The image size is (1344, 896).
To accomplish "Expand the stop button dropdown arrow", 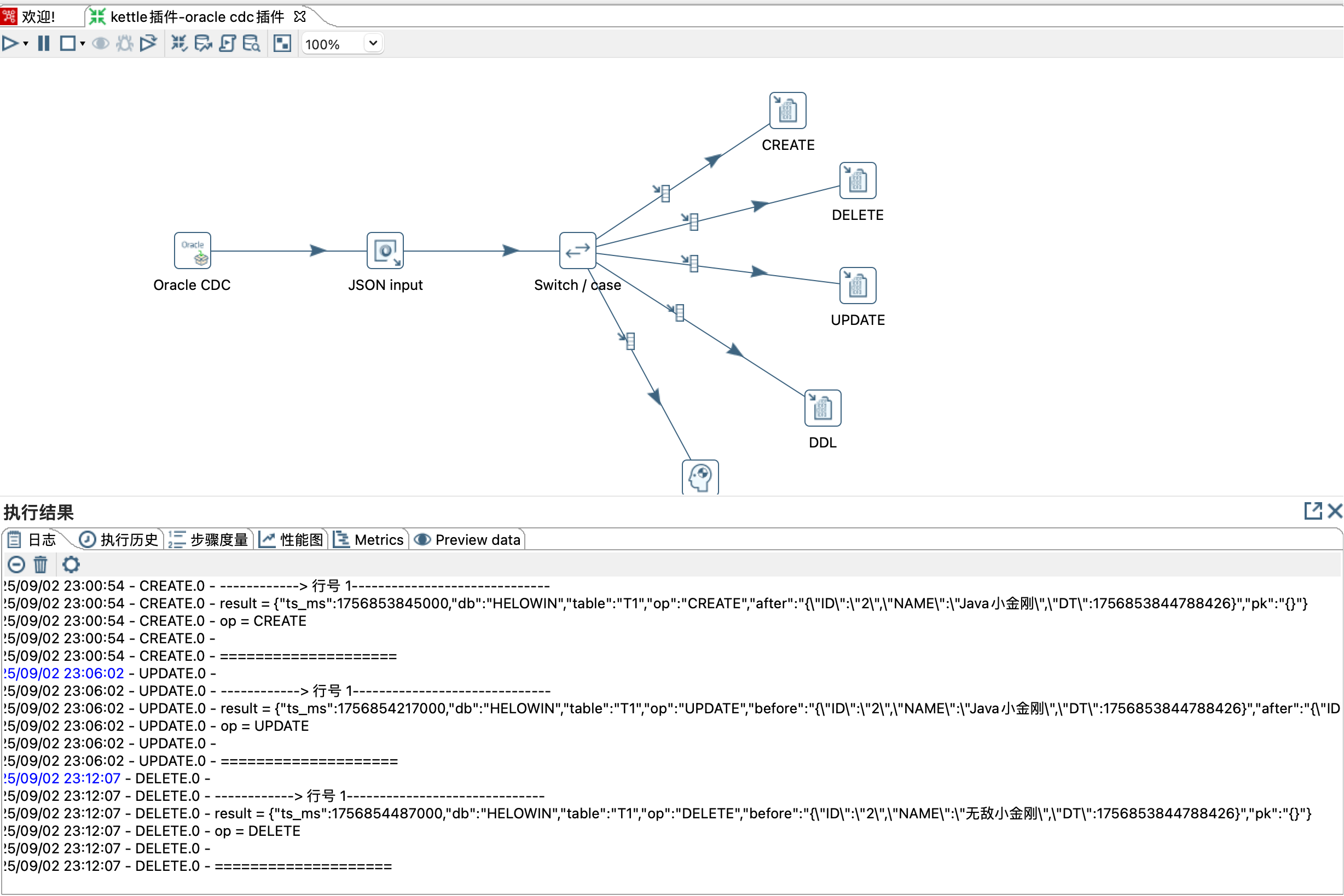I will [83, 43].
